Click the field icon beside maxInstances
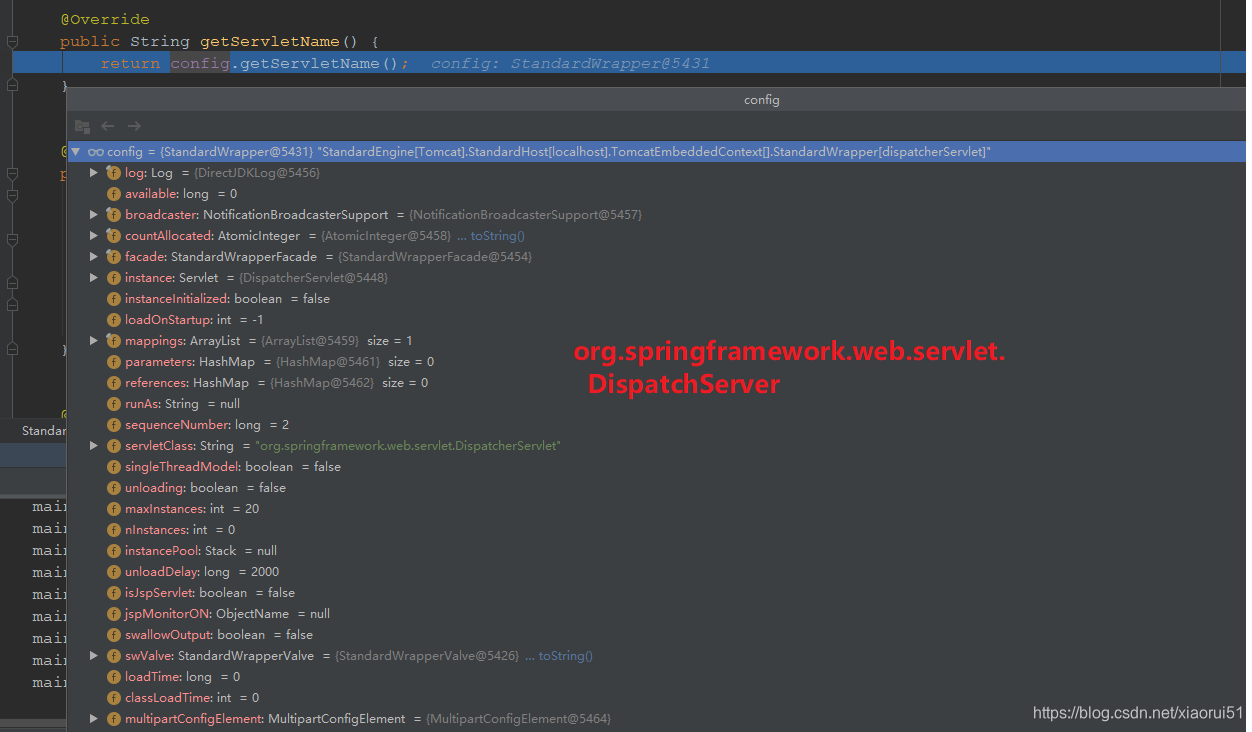This screenshot has width=1252, height=732. pyautogui.click(x=114, y=509)
